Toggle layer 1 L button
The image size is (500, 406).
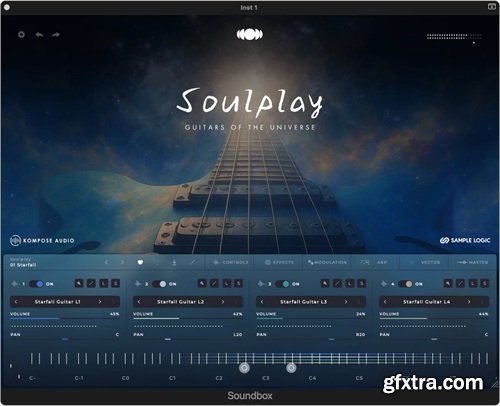click(104, 283)
